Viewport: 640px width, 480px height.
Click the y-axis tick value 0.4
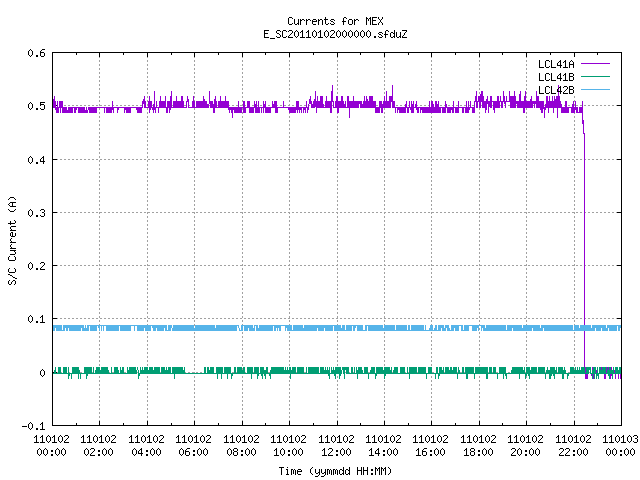tap(36, 160)
